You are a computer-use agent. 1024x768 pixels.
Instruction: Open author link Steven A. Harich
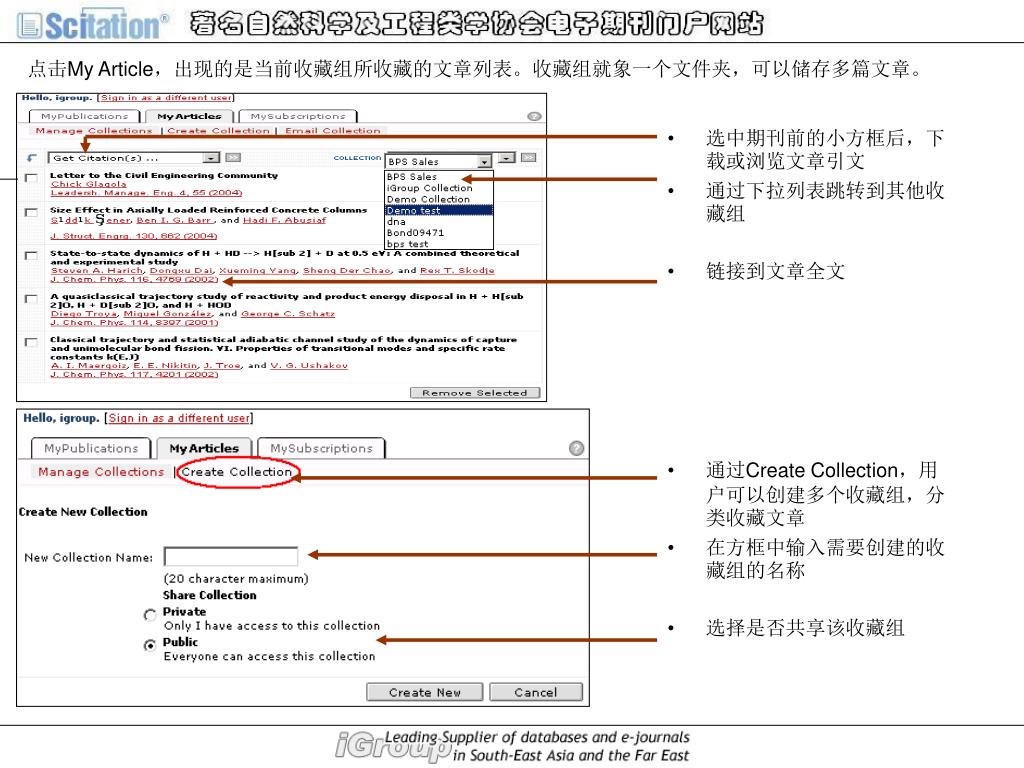click(x=97, y=270)
